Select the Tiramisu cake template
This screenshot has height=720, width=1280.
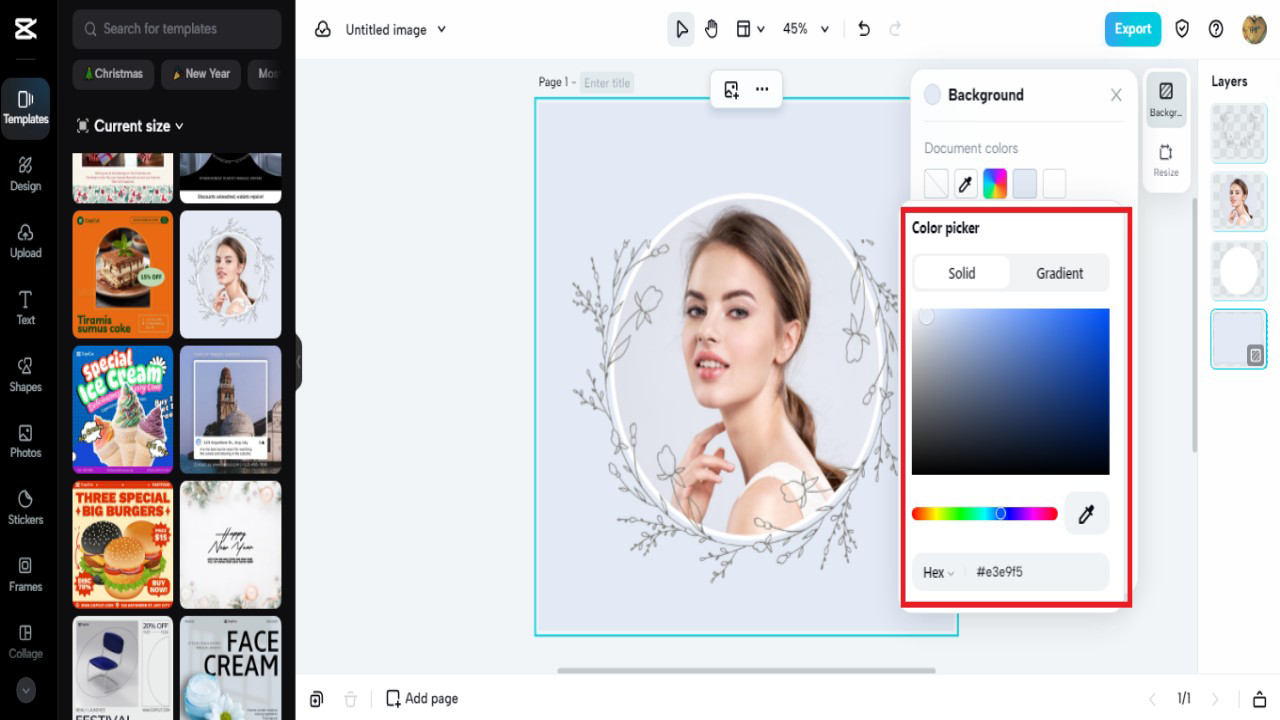click(x=123, y=274)
